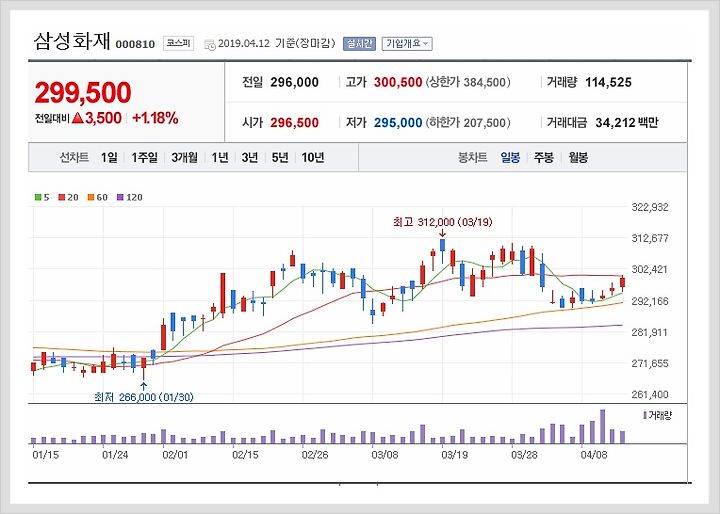Click the 하한가 207,500 text
The height and width of the screenshot is (514, 720).
click(468, 123)
